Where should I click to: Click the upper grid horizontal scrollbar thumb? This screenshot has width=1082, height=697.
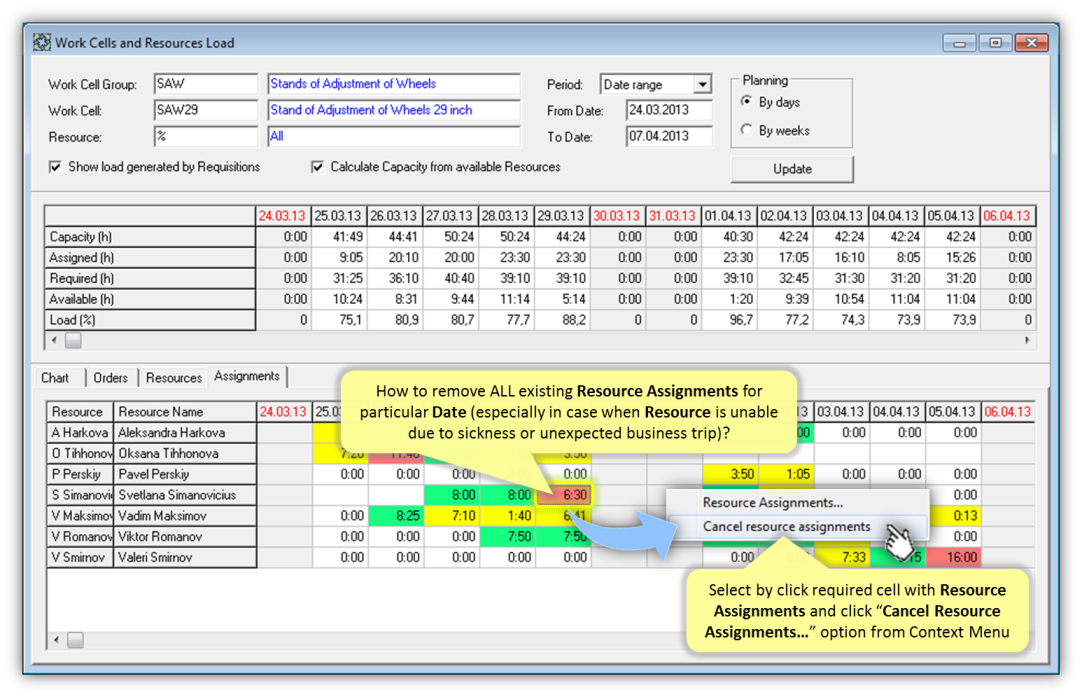coord(73,340)
